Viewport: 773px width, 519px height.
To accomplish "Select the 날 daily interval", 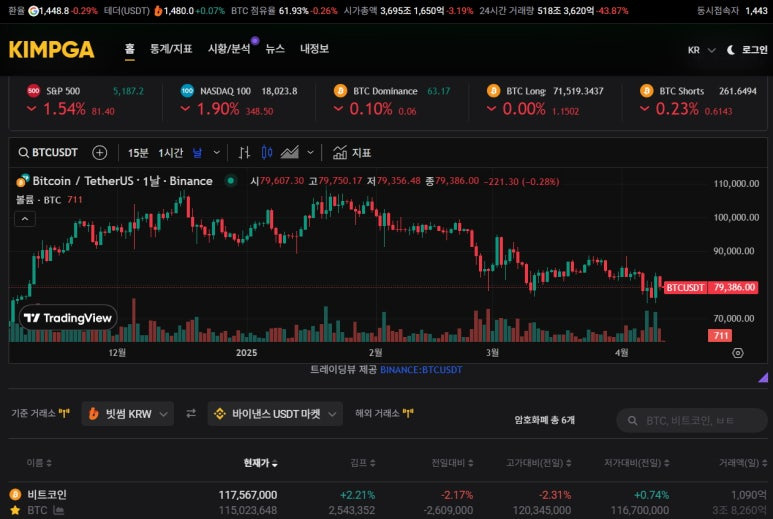I will click(x=197, y=153).
